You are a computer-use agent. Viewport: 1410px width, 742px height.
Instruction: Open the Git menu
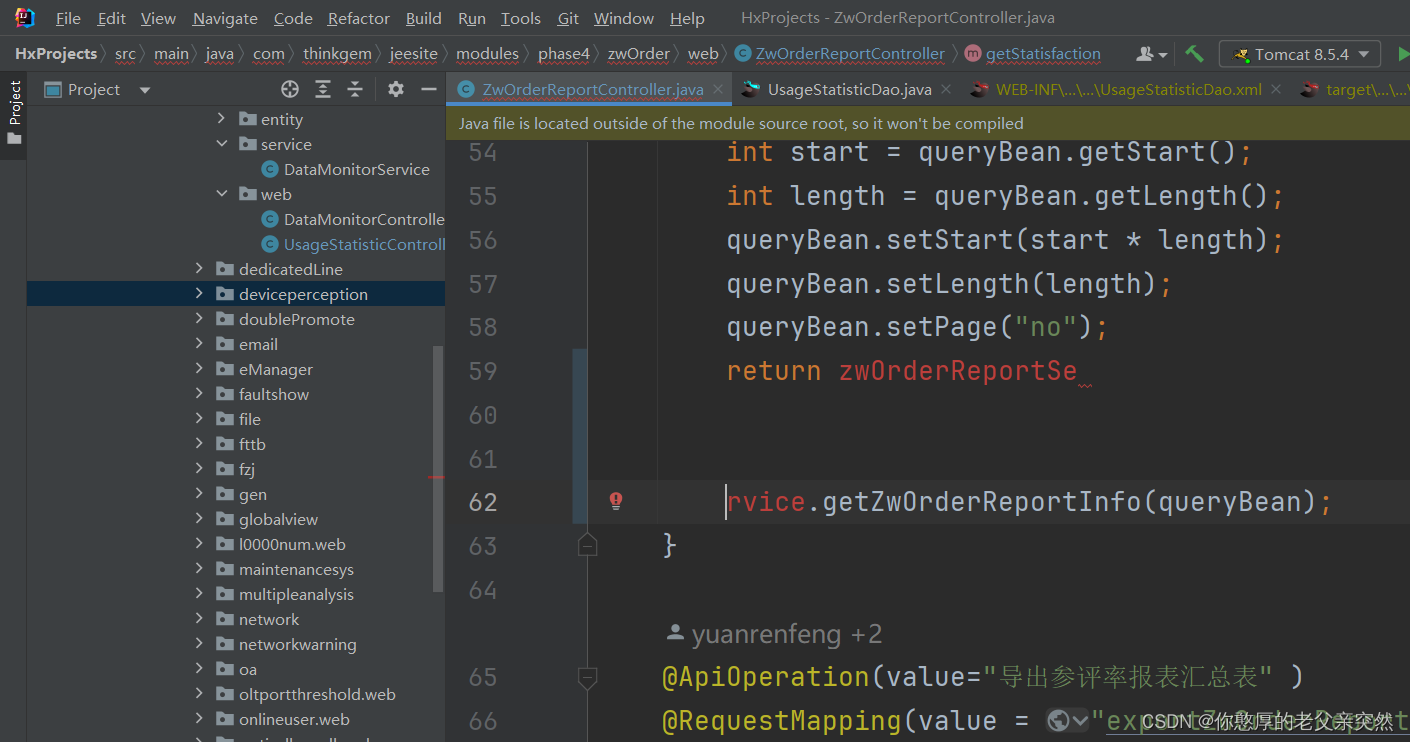click(x=568, y=18)
